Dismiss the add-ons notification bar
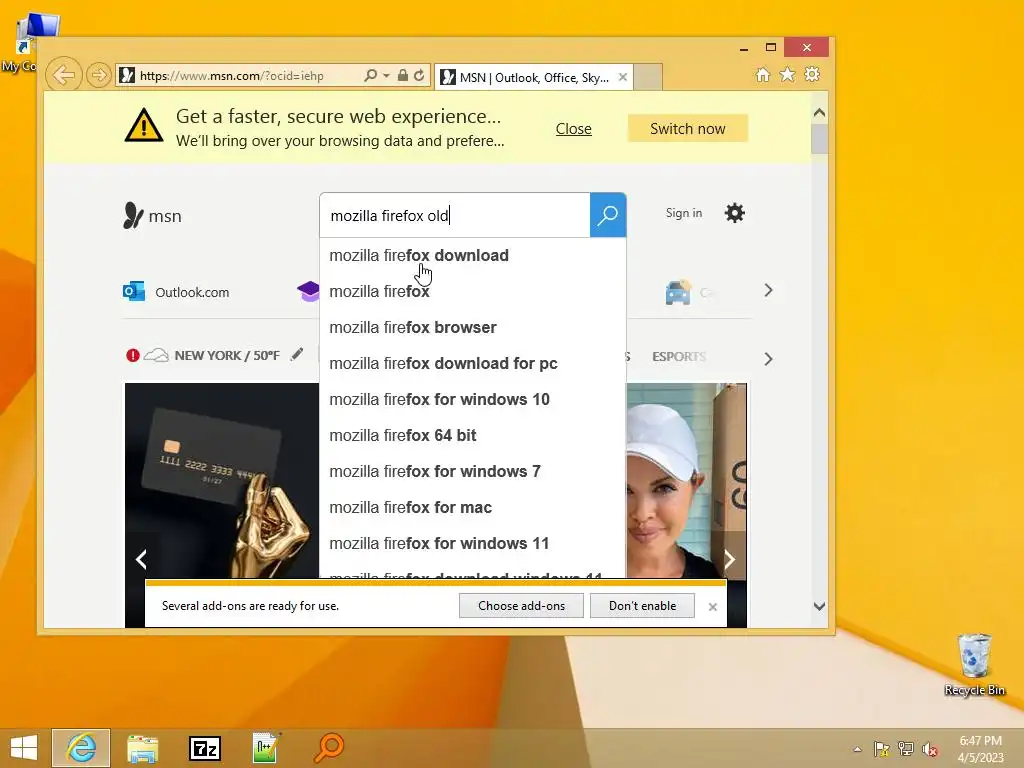The height and width of the screenshot is (768, 1024). (712, 607)
